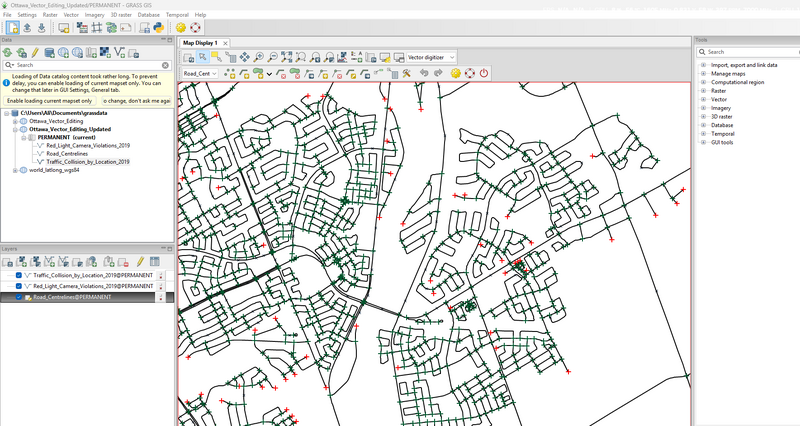Expand Import, export and link data
This screenshot has height=426, width=800.
[703, 65]
